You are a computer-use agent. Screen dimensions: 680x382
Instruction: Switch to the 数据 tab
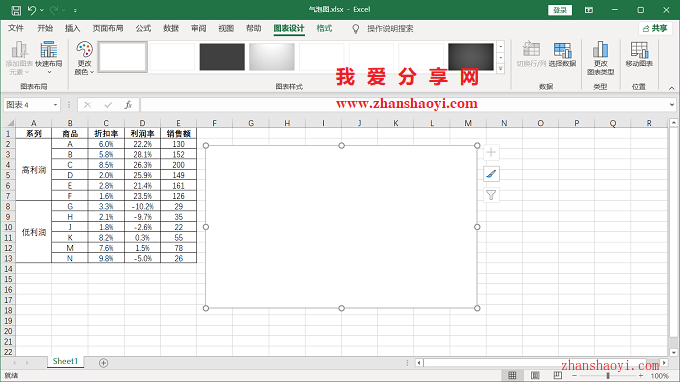click(x=171, y=28)
